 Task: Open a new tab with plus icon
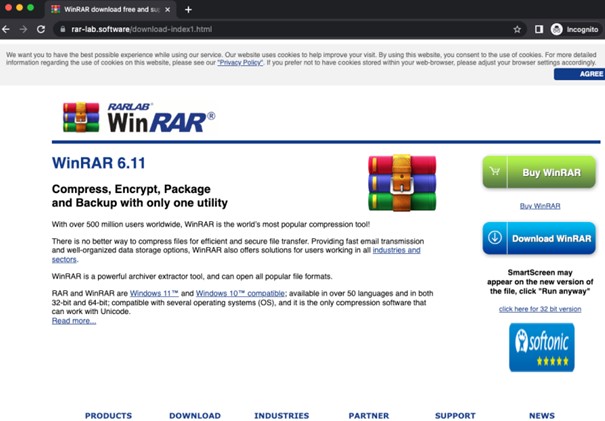[x=188, y=10]
